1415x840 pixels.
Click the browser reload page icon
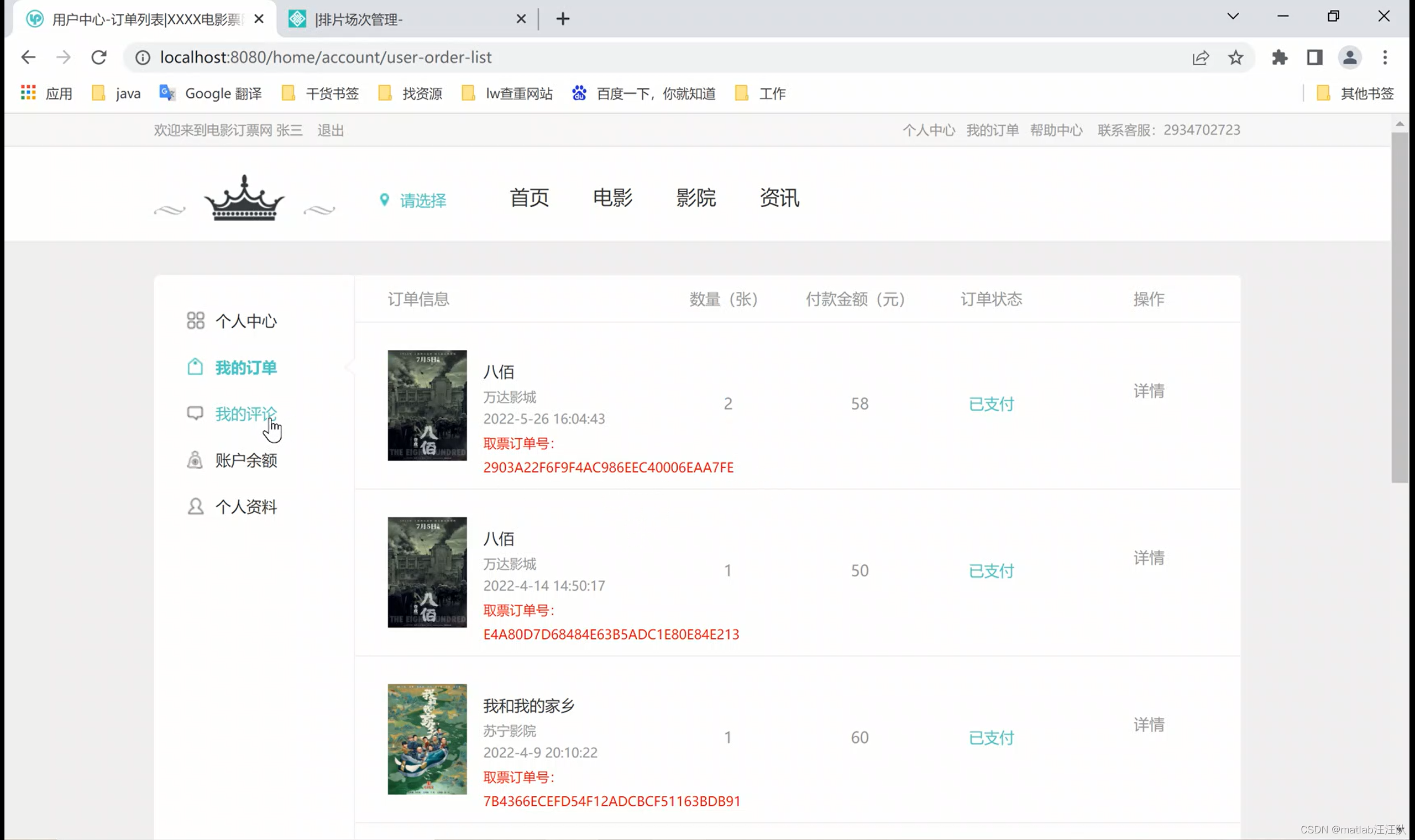click(x=99, y=57)
